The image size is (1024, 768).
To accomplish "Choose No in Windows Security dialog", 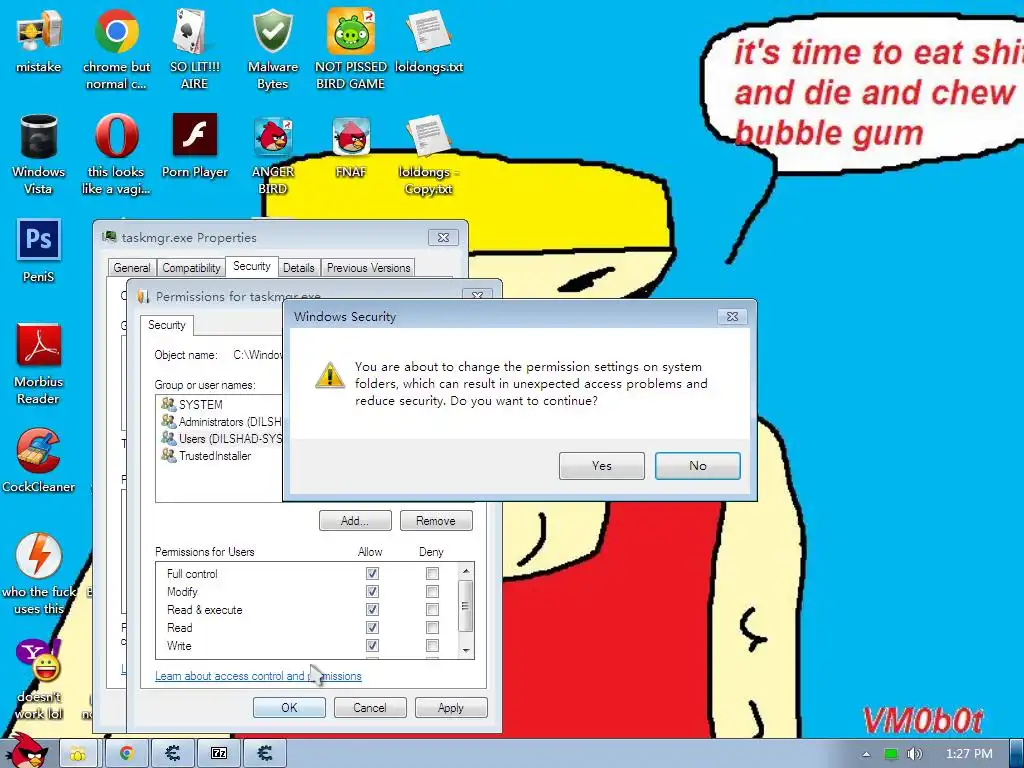I will coord(697,466).
